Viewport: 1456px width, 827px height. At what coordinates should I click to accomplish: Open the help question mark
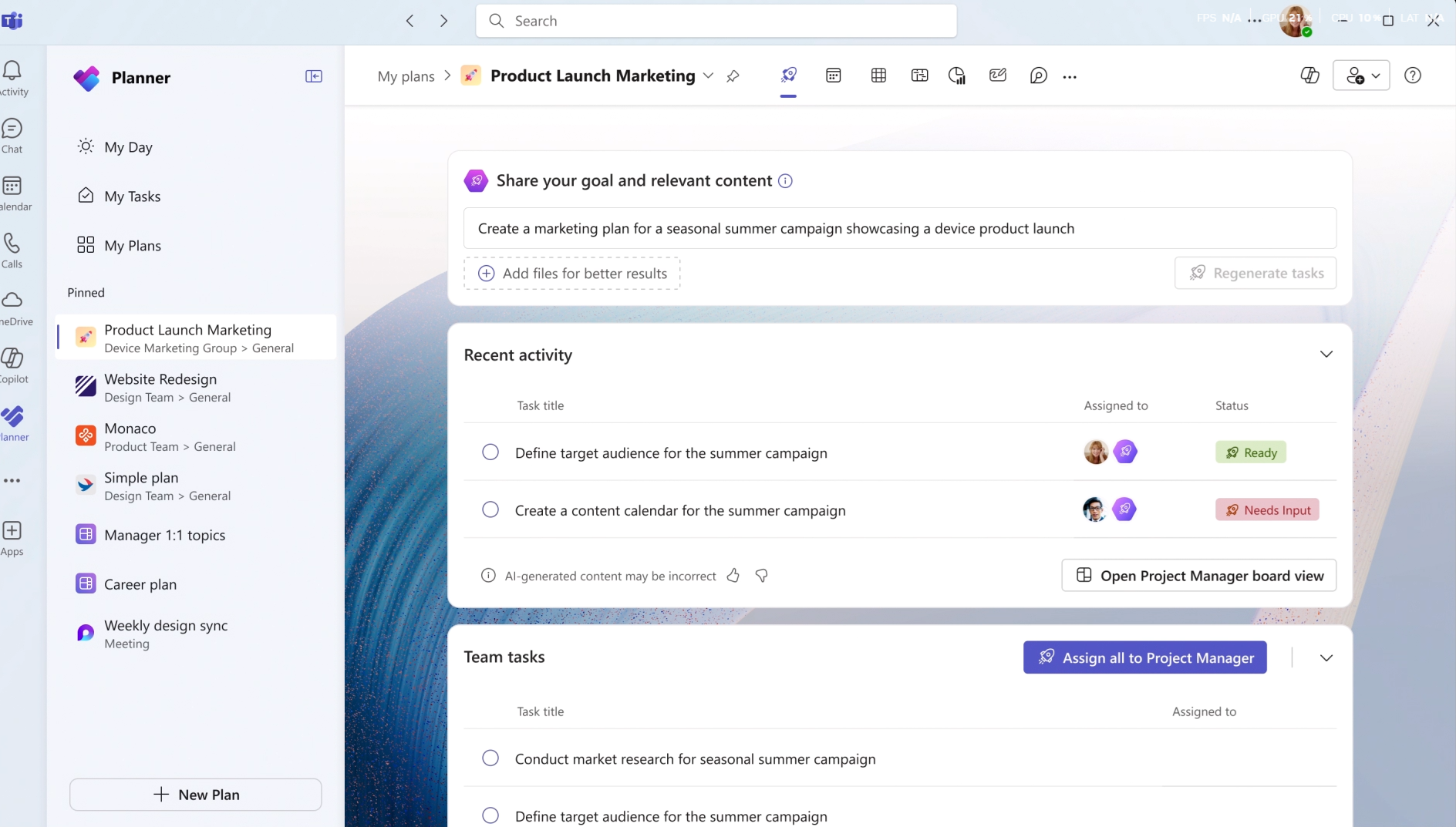tap(1413, 76)
